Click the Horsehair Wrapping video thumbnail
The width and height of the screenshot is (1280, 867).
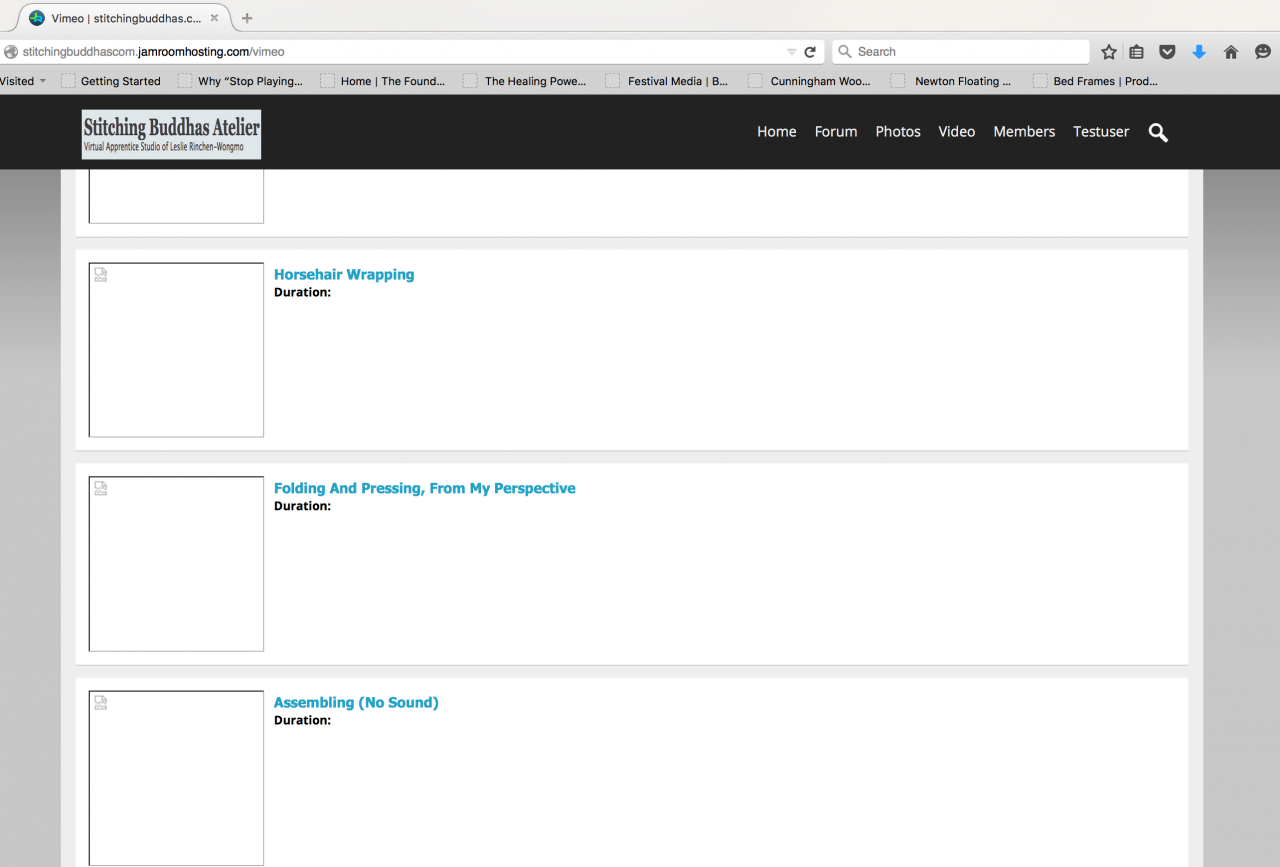(x=176, y=350)
